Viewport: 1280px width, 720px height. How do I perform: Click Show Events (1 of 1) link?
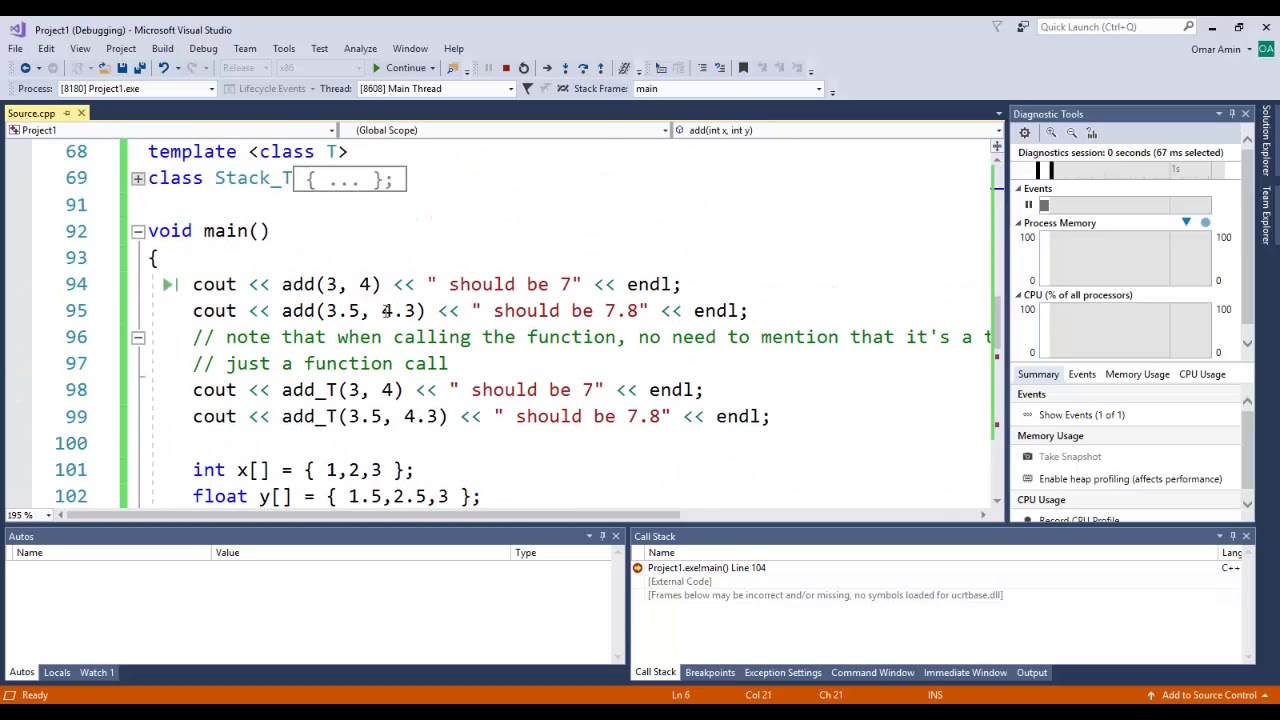tap(1081, 415)
